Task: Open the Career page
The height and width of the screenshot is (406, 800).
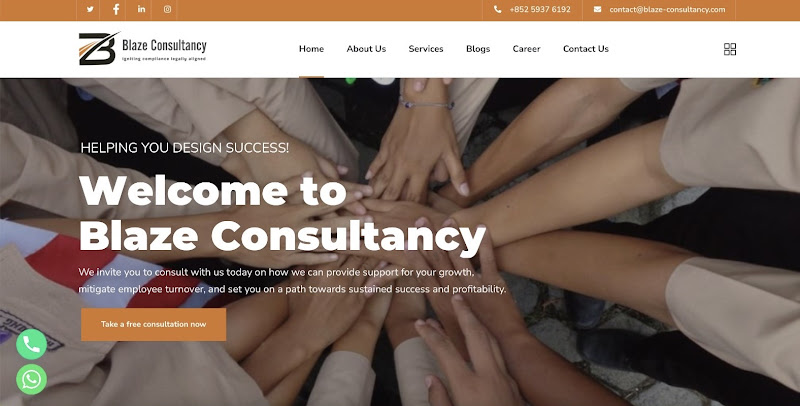Action: point(527,49)
